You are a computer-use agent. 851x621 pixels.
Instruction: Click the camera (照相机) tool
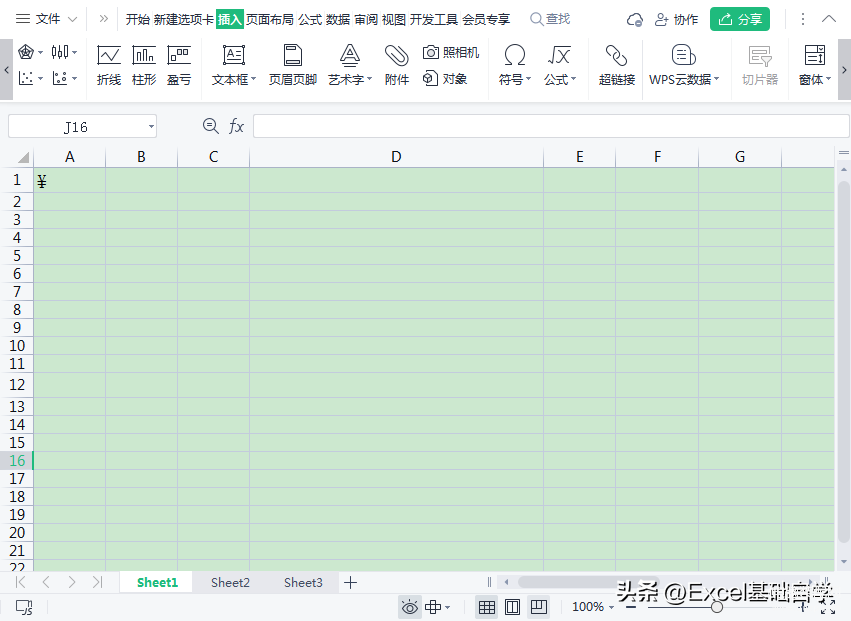tap(451, 52)
